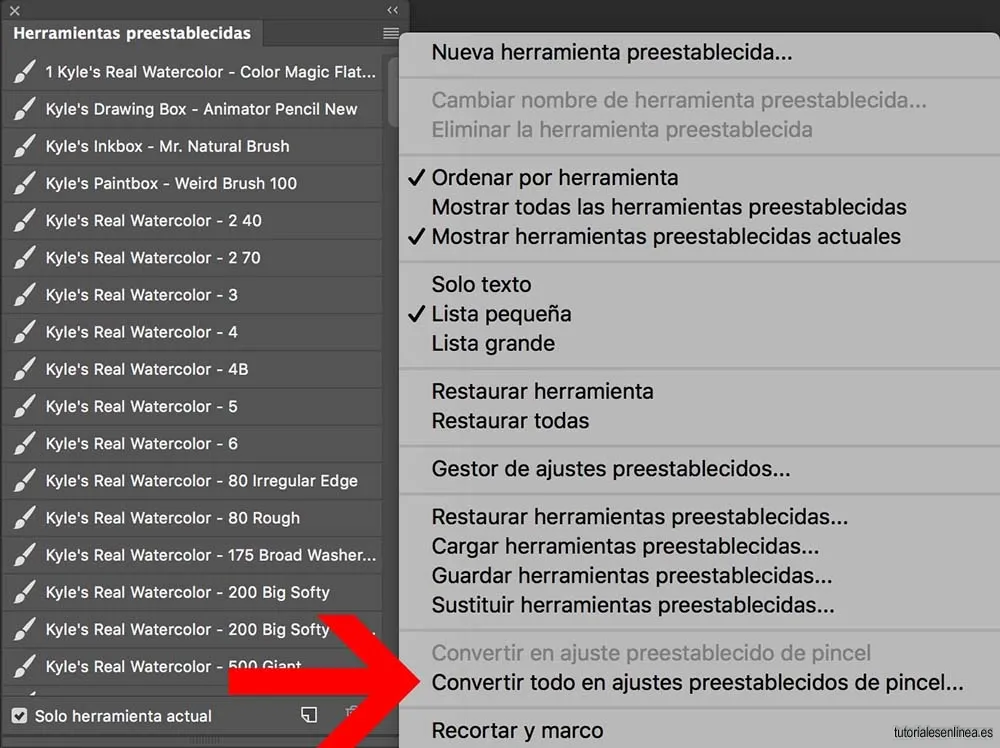Click brush icon beside Kyle's Real Watercolor 2 40
1000x748 pixels.
[x=24, y=221]
